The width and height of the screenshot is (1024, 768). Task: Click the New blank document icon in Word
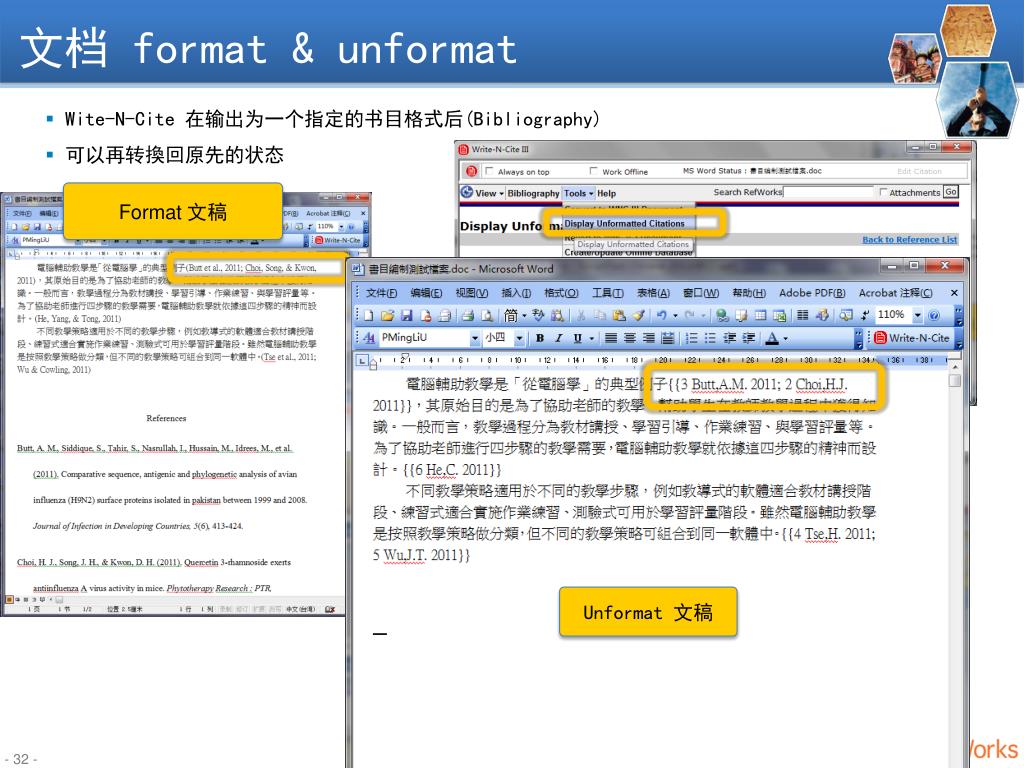369,316
